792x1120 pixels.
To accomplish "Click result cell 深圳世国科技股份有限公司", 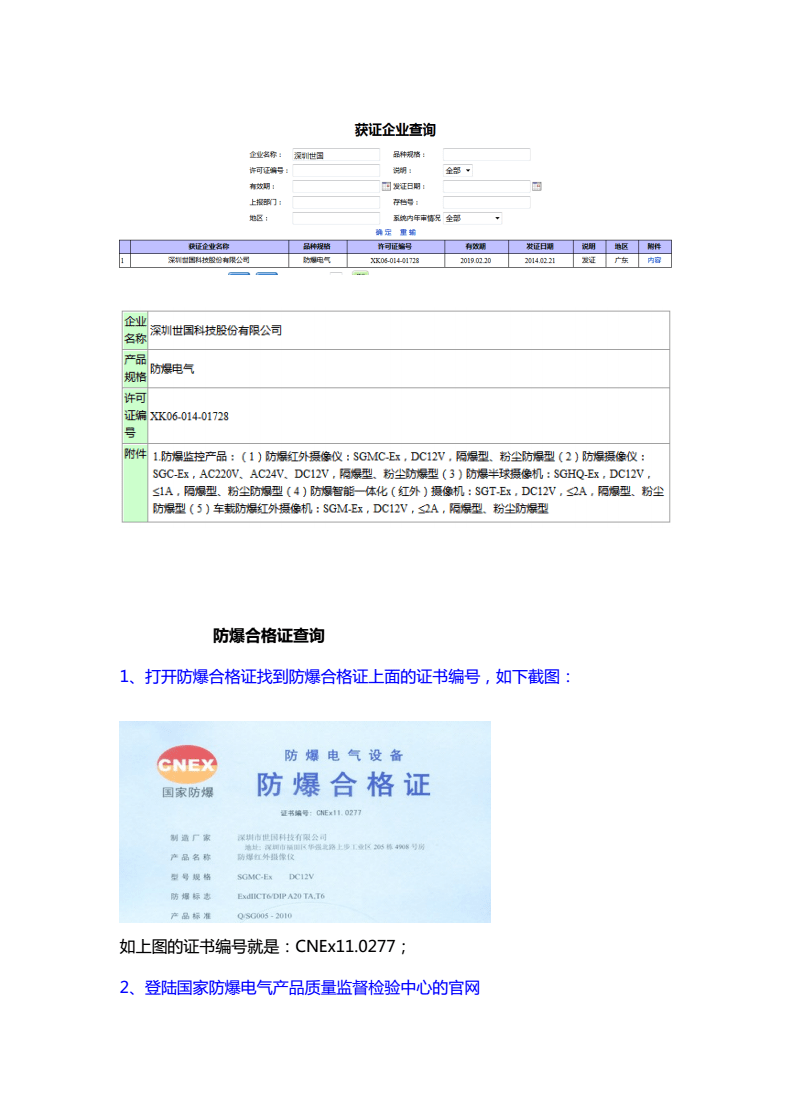I will click(x=209, y=260).
